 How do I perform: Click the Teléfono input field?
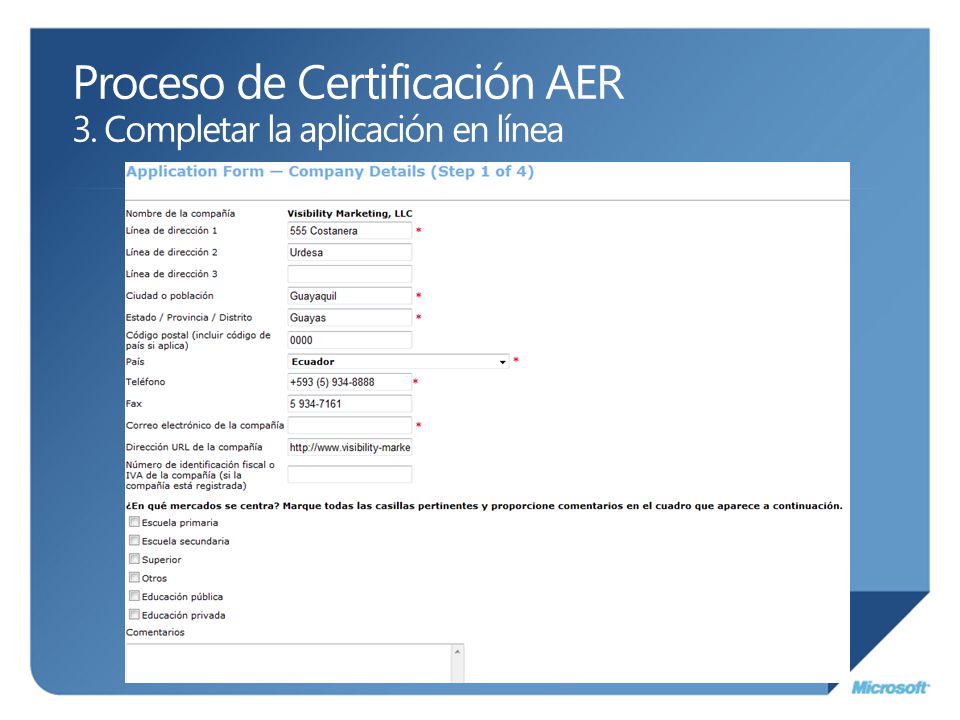point(350,382)
